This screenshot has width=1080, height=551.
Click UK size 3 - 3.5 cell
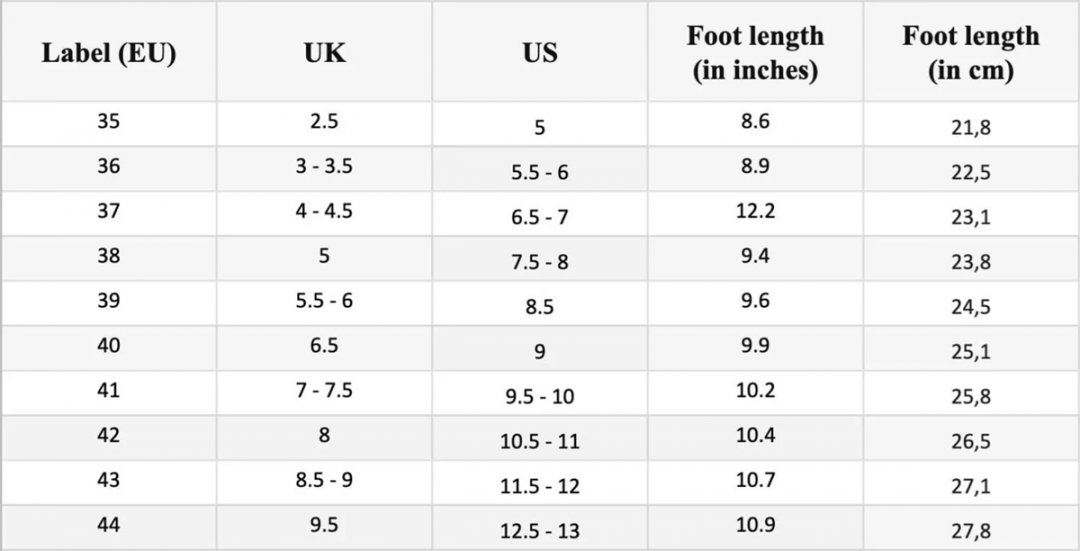pyautogui.click(x=324, y=169)
